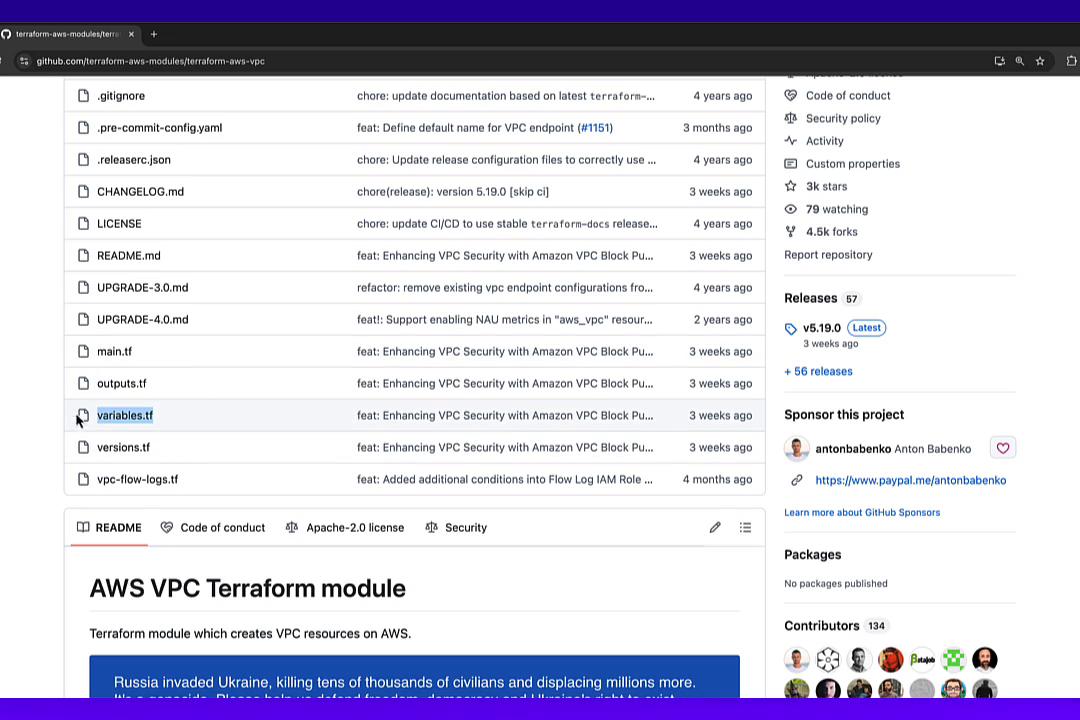The width and height of the screenshot is (1080, 720).
Task: Click the file icon beside UPGRADE-4.0.md
Action: 83,320
